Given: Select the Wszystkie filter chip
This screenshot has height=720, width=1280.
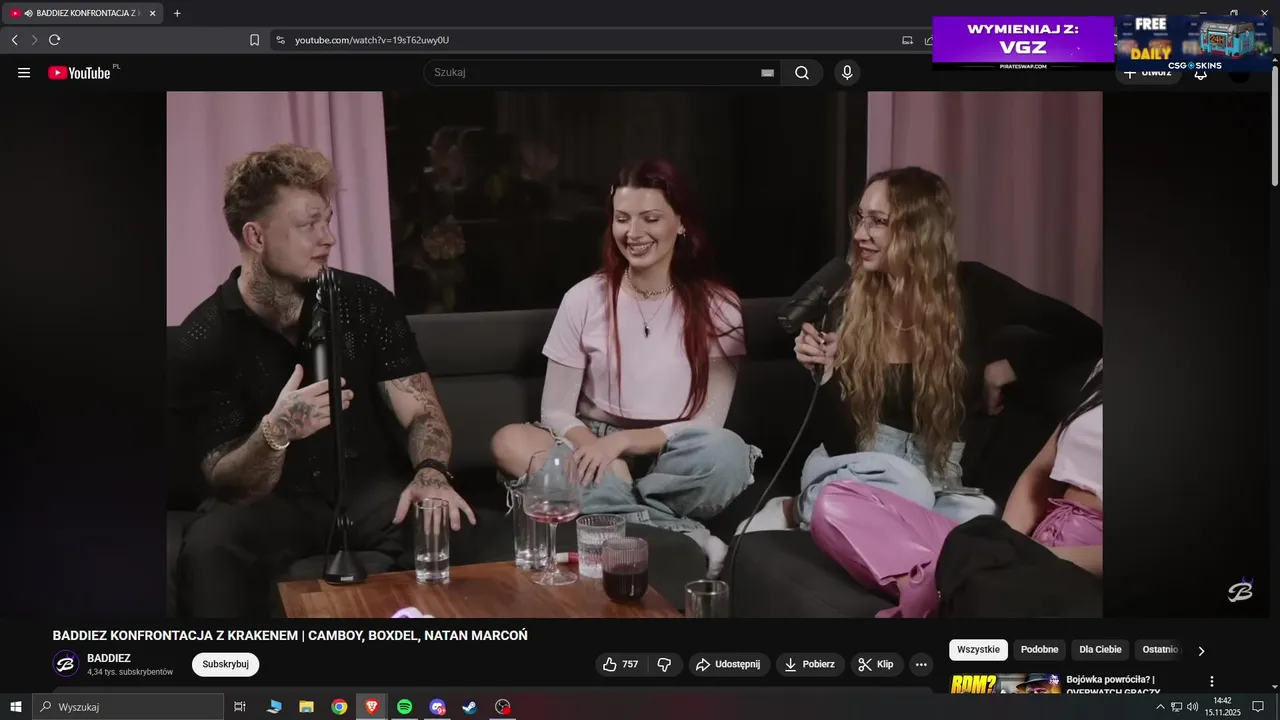Looking at the screenshot, I should tap(978, 650).
